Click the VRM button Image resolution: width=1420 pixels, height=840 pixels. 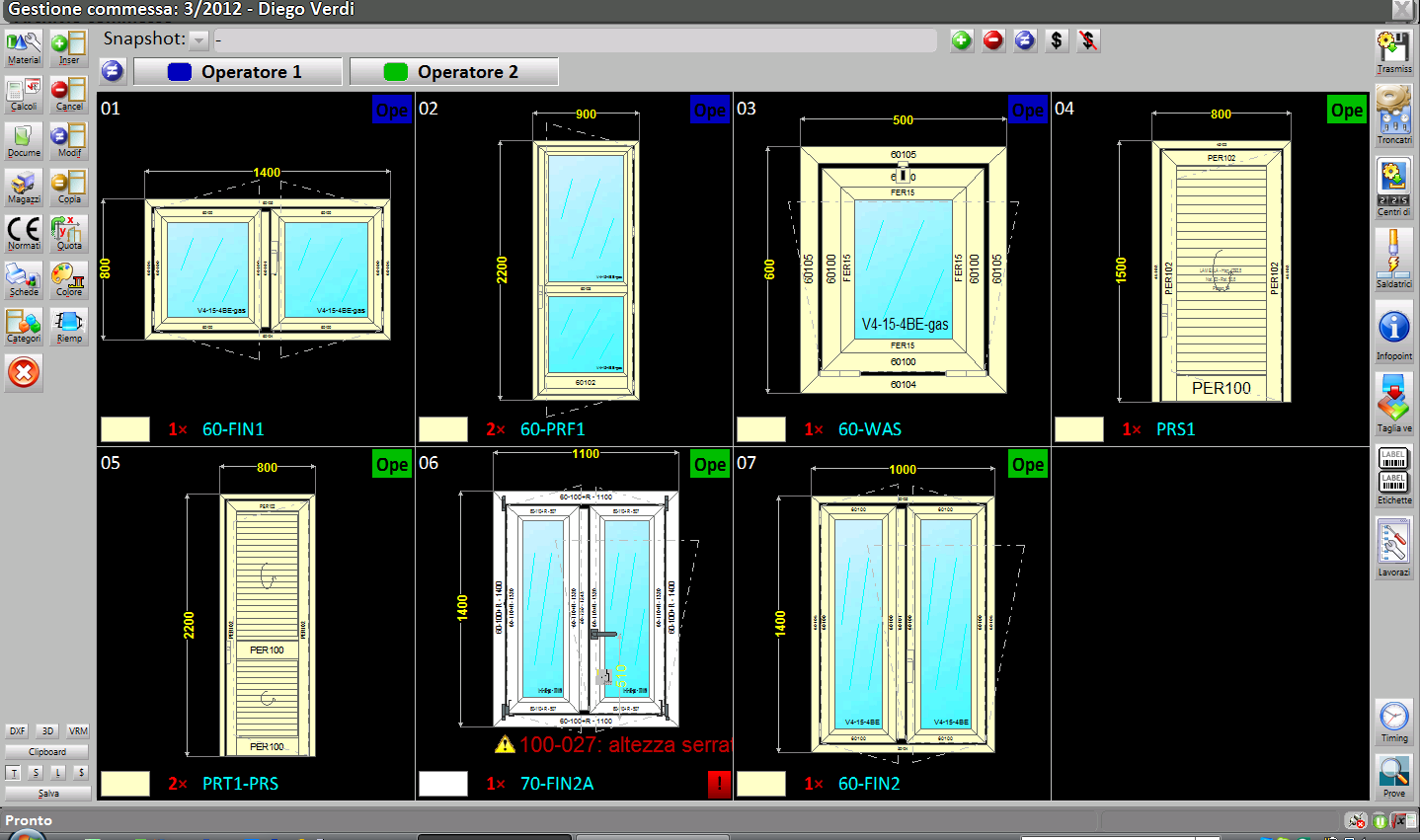(x=78, y=731)
